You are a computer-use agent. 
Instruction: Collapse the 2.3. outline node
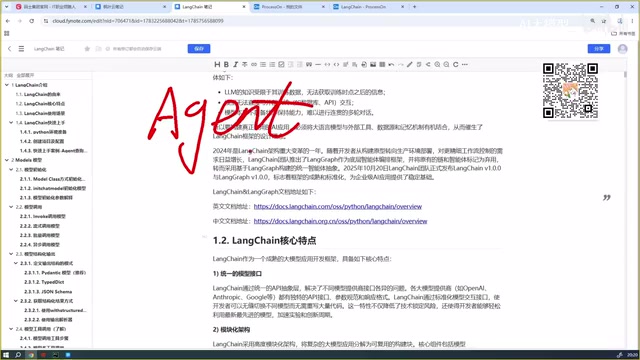click(11, 254)
